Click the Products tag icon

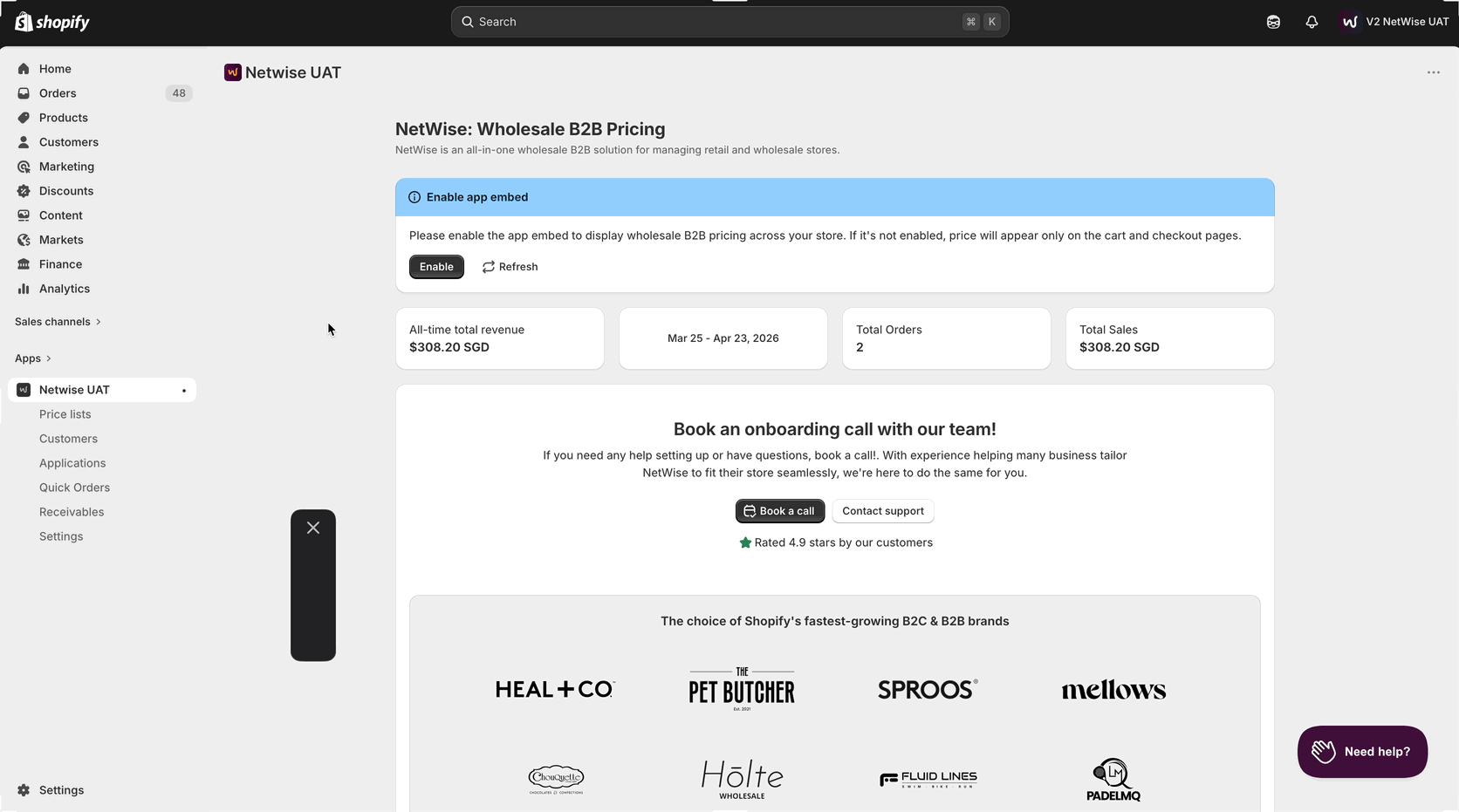24,118
